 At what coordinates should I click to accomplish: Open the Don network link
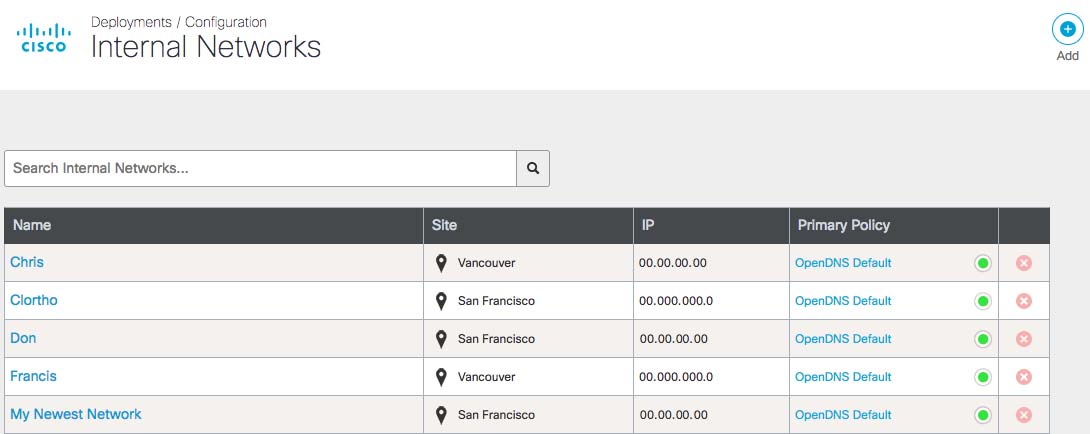pyautogui.click(x=23, y=338)
